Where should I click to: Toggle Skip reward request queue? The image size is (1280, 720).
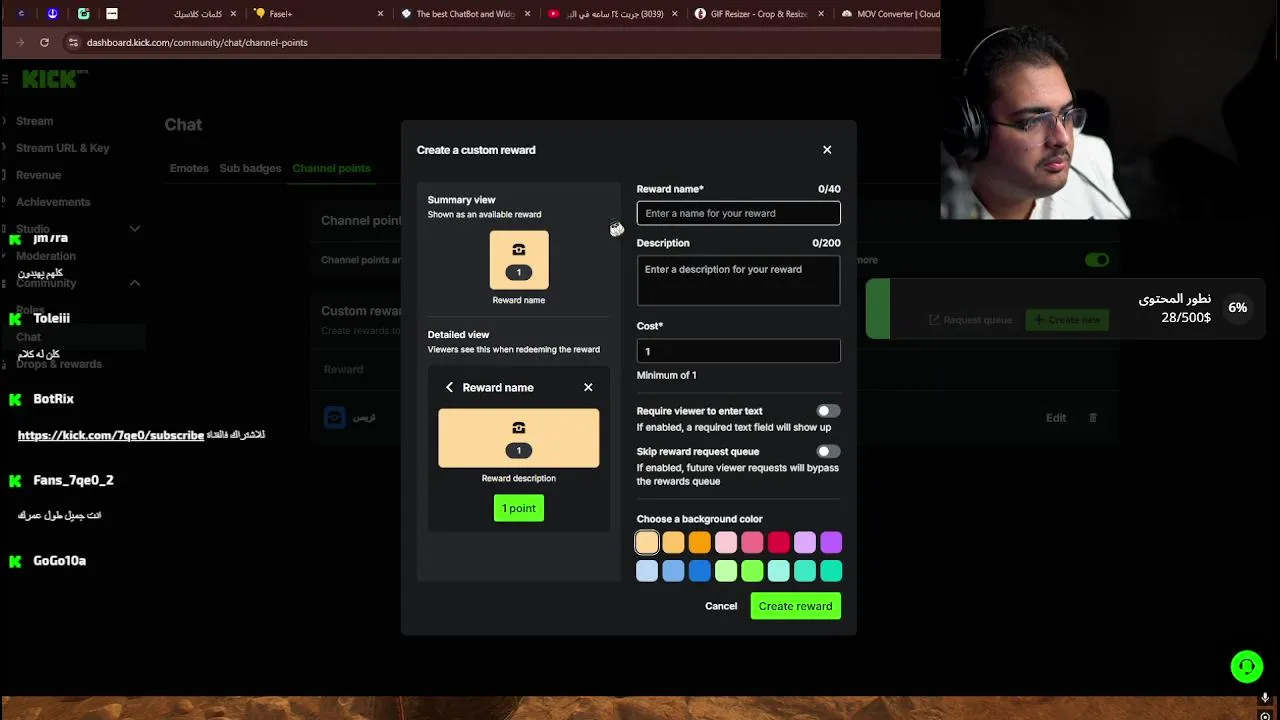pos(827,452)
